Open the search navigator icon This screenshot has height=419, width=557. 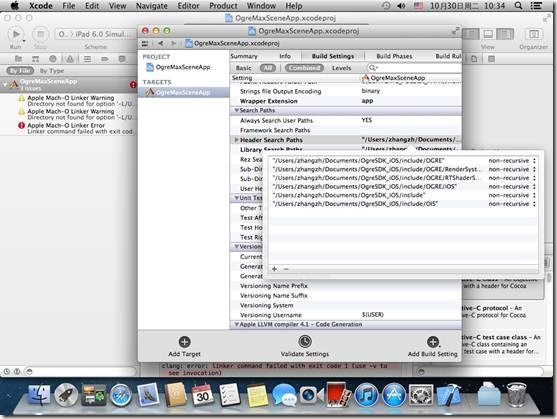click(x=53, y=59)
